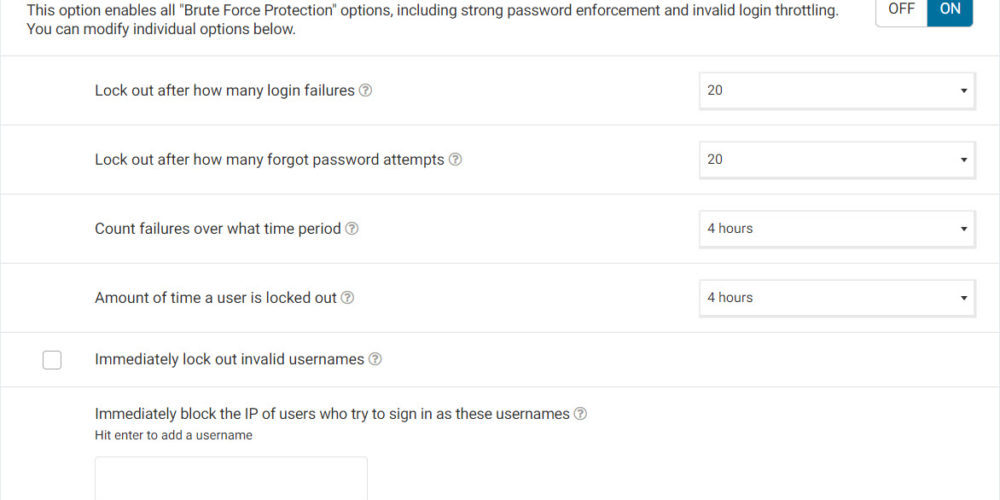
Task: Click help icon beside login failures setting
Action: click(x=366, y=91)
